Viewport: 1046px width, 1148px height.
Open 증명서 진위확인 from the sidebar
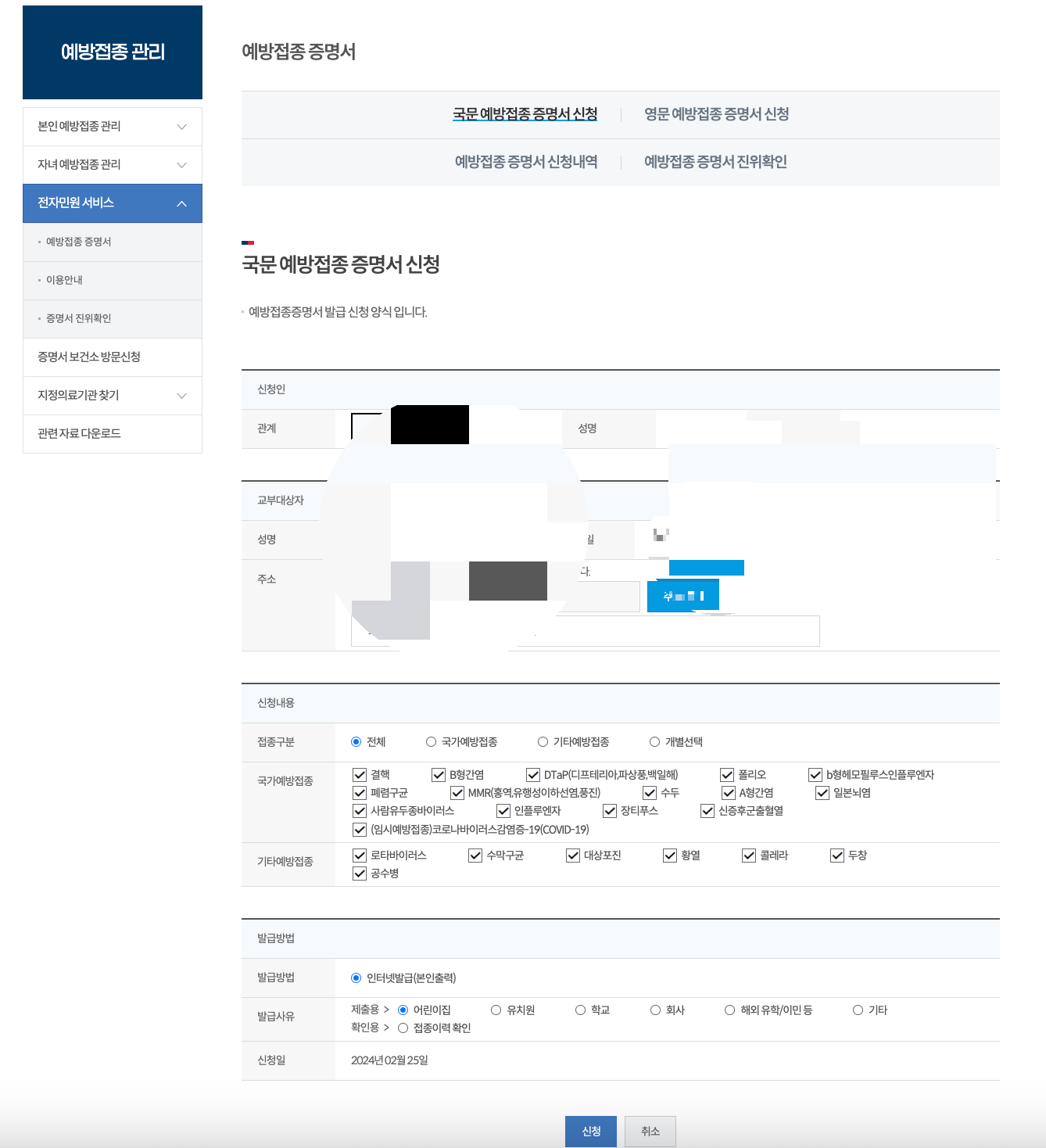click(79, 318)
